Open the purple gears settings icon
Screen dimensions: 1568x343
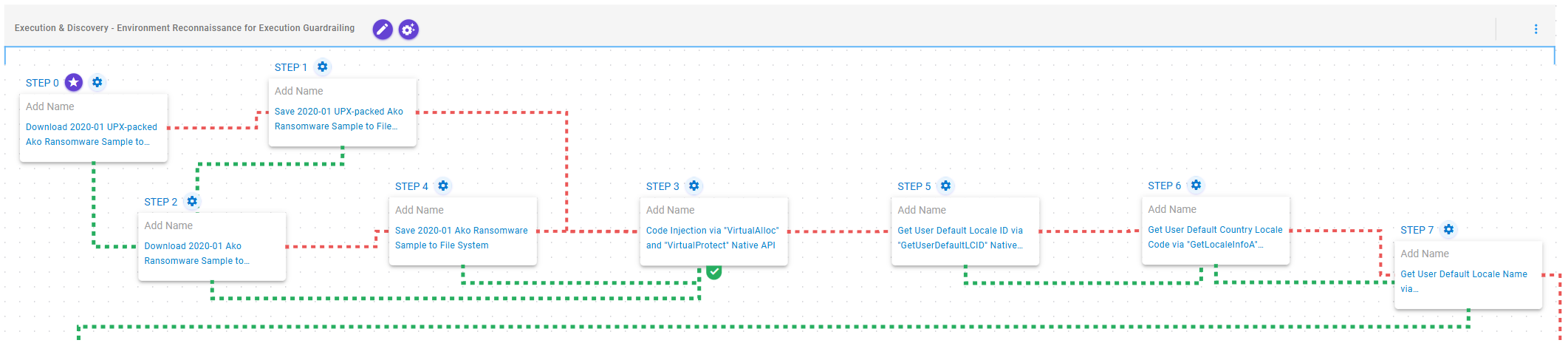[408, 29]
